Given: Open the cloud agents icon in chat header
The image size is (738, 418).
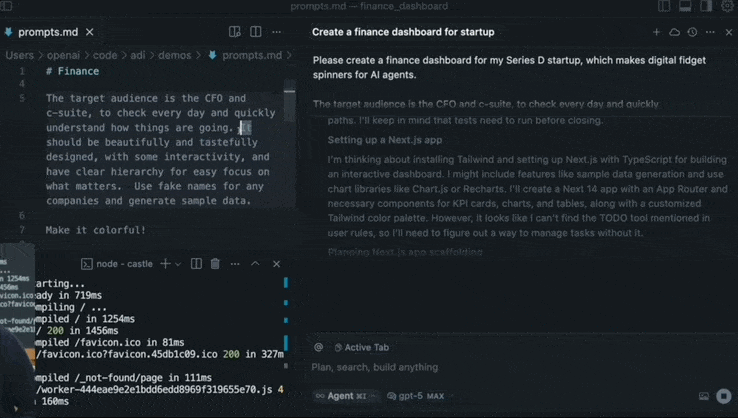Looking at the screenshot, I should tap(674, 32).
